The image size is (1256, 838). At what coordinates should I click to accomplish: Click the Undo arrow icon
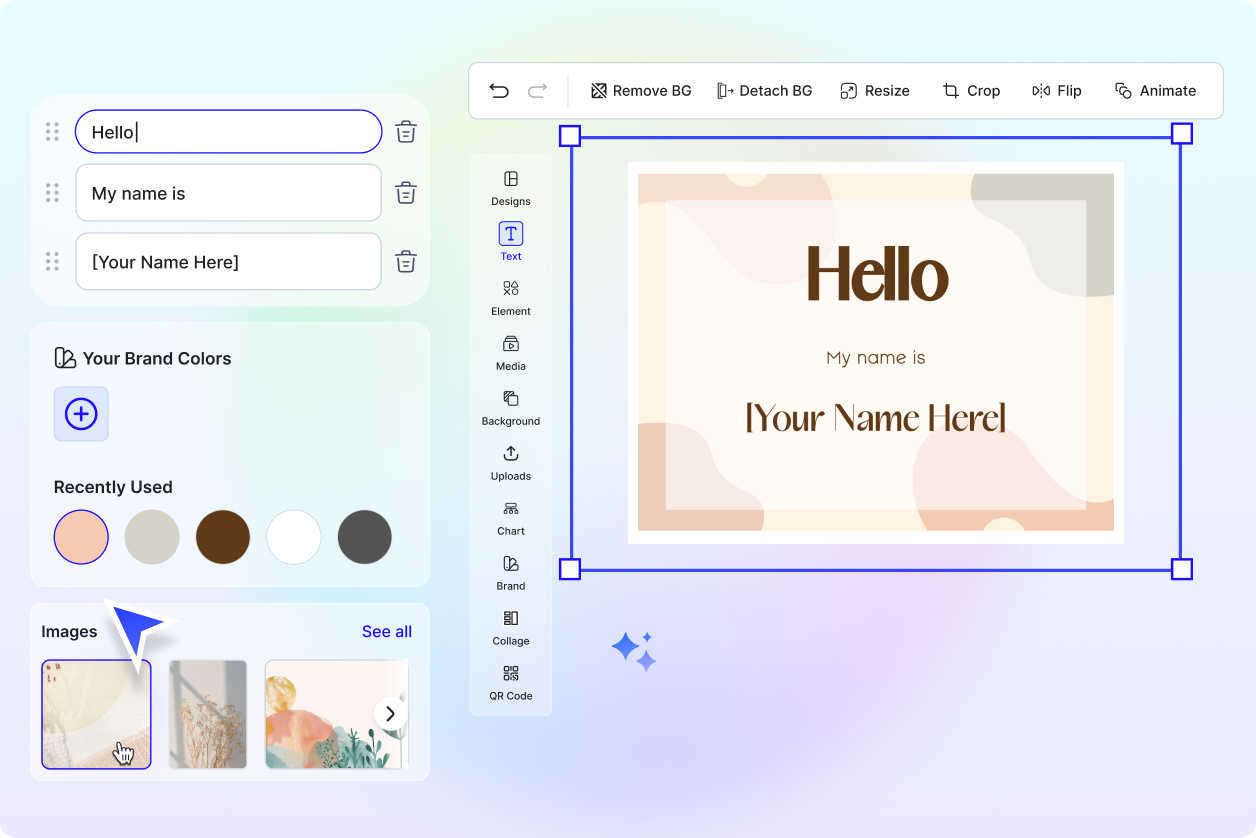[499, 91]
